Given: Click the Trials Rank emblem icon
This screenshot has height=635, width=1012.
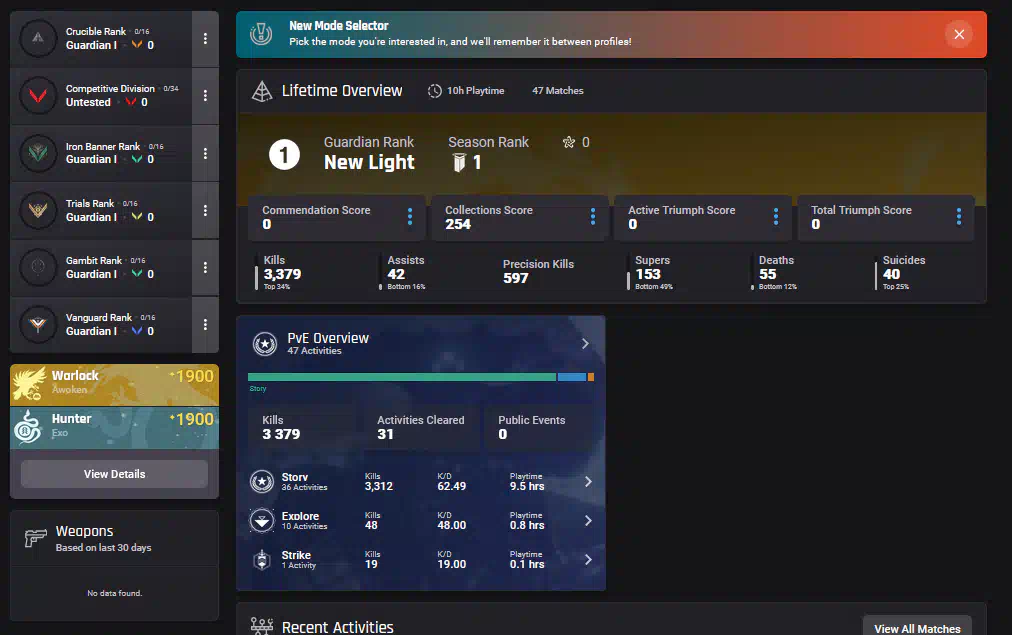Looking at the screenshot, I should [38, 210].
